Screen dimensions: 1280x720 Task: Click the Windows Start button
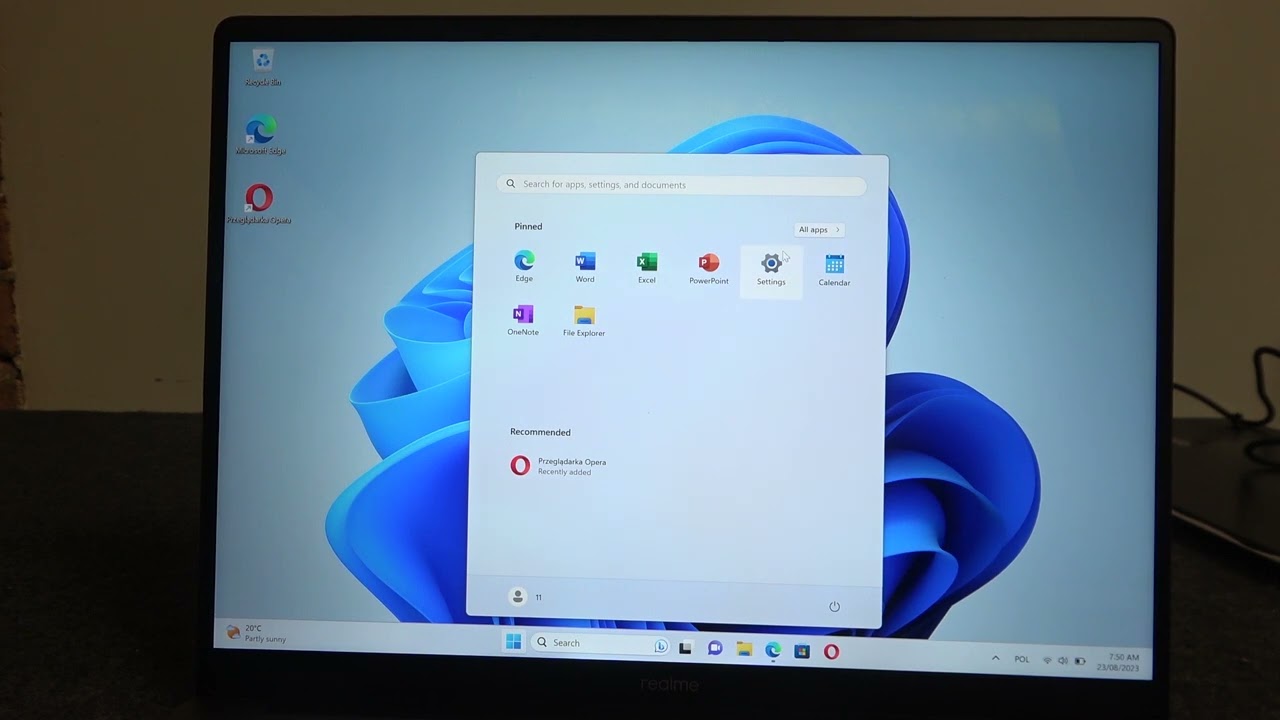click(x=513, y=642)
